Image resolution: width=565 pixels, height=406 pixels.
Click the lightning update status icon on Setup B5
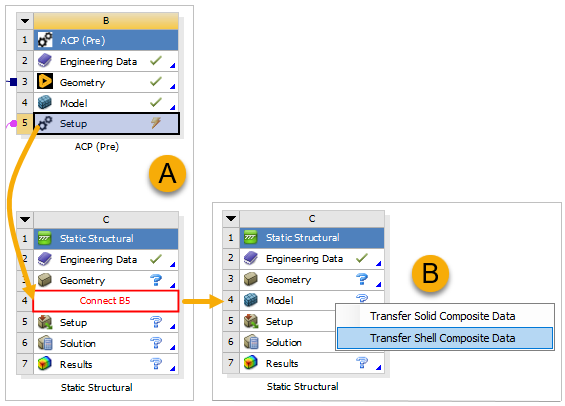[x=156, y=123]
